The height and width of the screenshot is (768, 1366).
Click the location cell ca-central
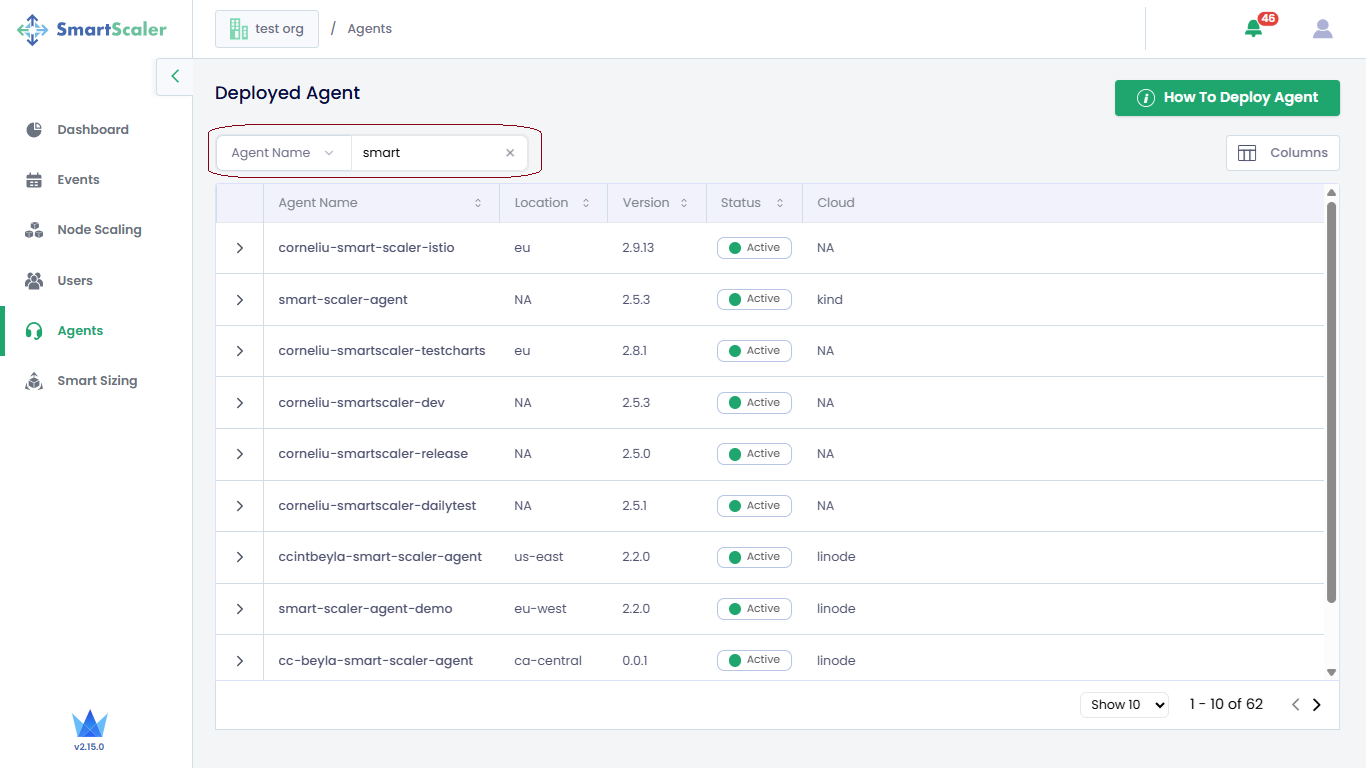coord(548,661)
